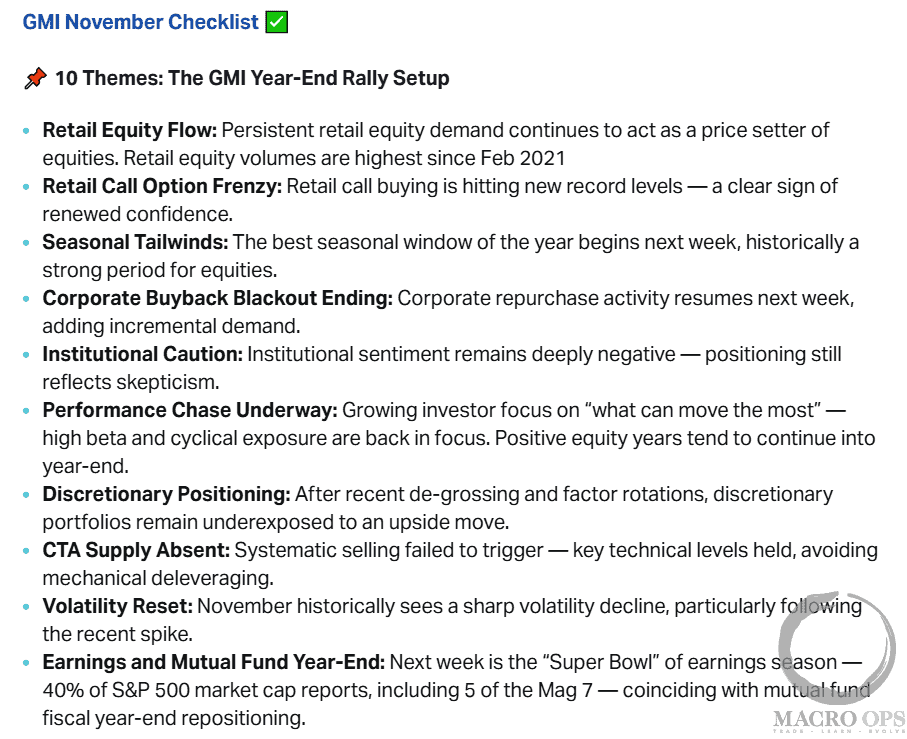Click the red pushpin icon
Image resolution: width=907 pixels, height=739 pixels.
coord(35,78)
